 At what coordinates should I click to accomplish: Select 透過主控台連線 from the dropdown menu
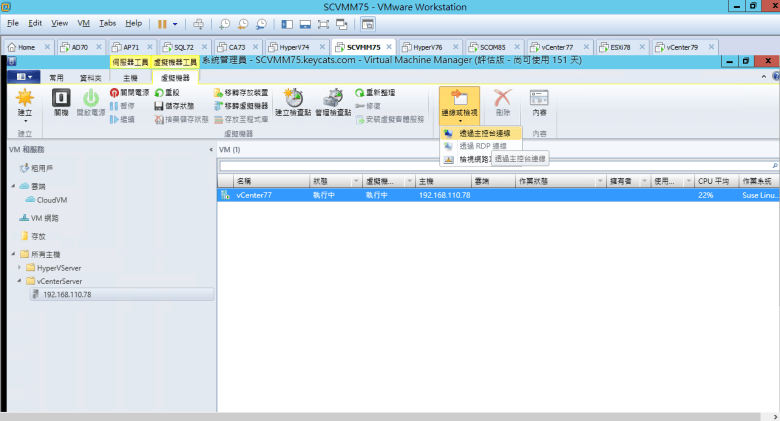pos(484,133)
